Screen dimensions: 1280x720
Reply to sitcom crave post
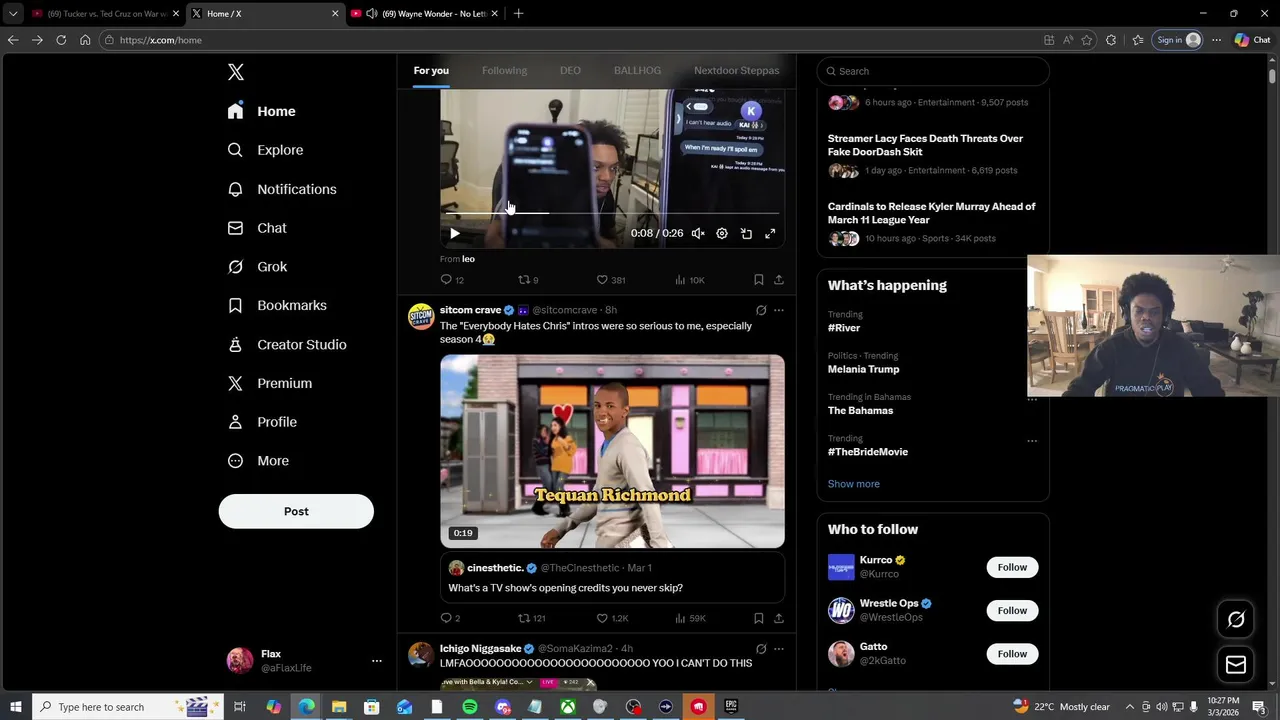coord(450,618)
